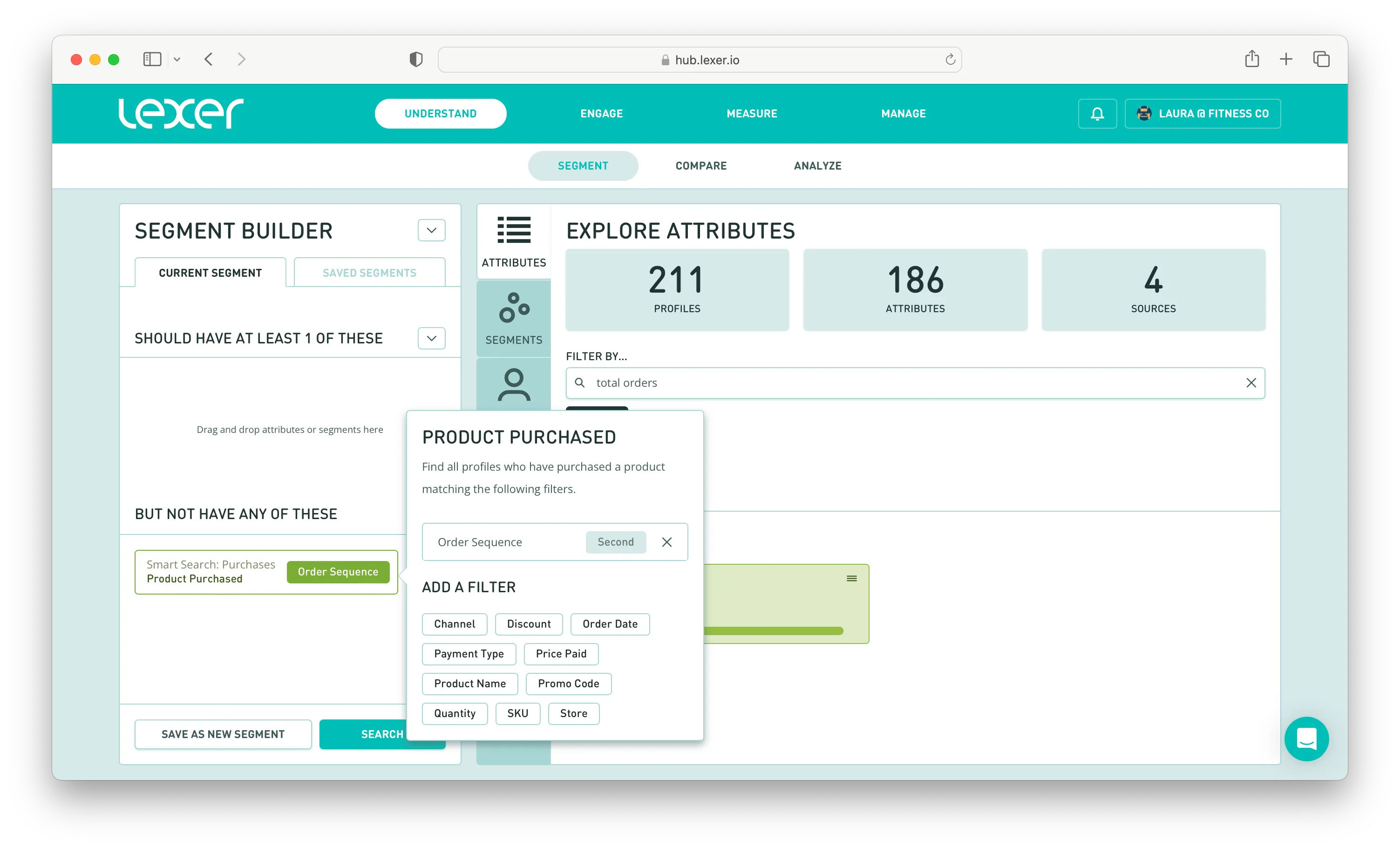Screen dimensions: 1400x849
Task: Click the Safari share icon
Action: point(1252,59)
